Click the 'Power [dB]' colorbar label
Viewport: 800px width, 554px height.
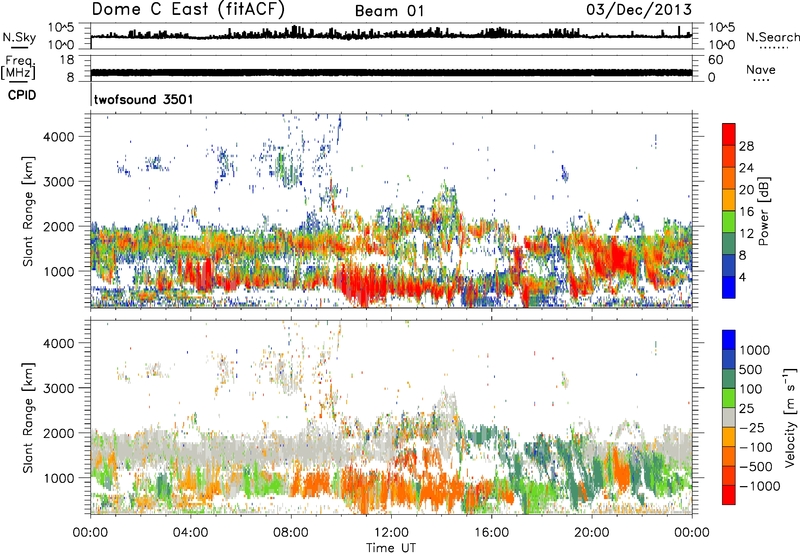764,211
